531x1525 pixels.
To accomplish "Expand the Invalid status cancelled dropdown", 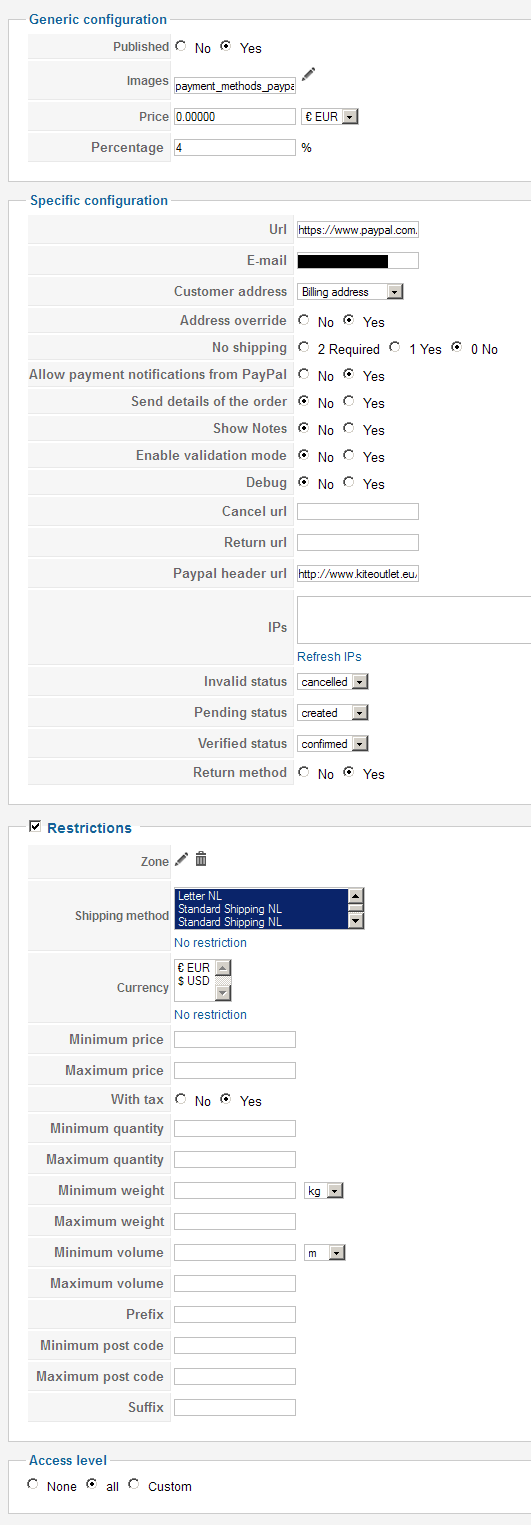I will [x=333, y=681].
